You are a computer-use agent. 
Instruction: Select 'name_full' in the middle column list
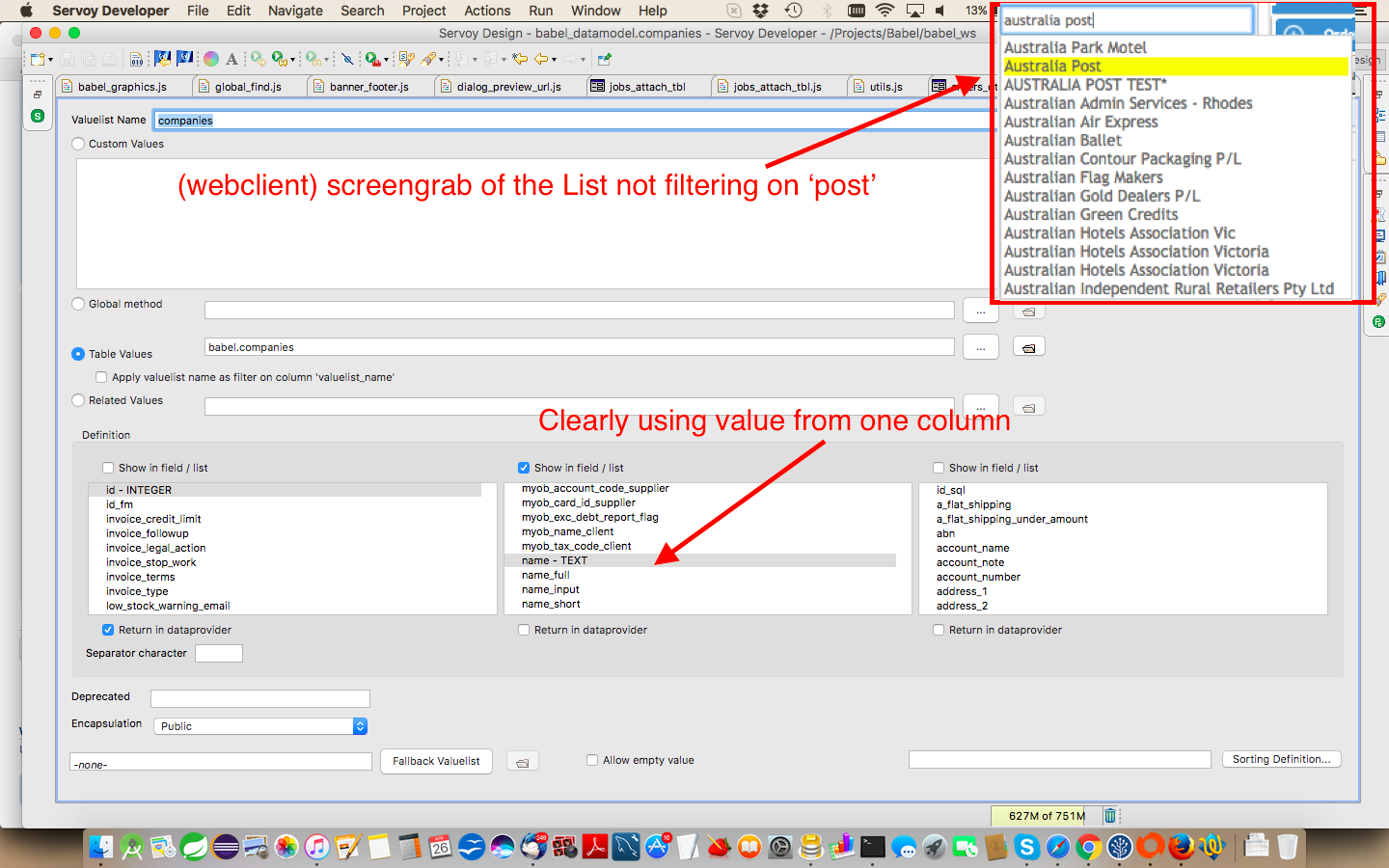point(545,575)
